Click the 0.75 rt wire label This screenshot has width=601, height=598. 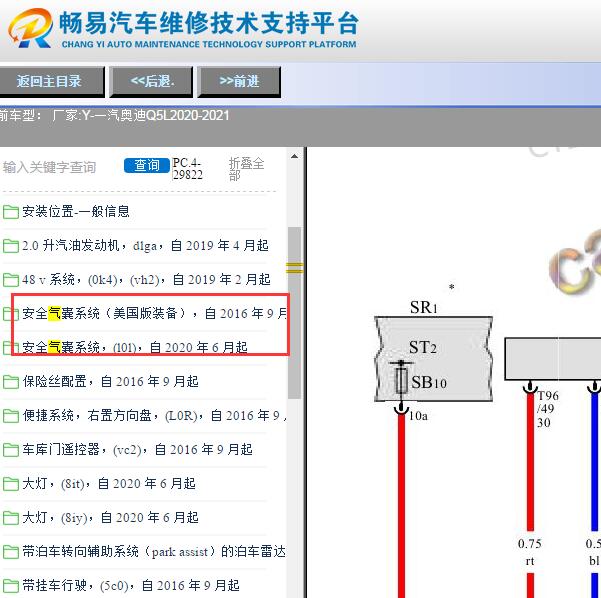click(530, 552)
